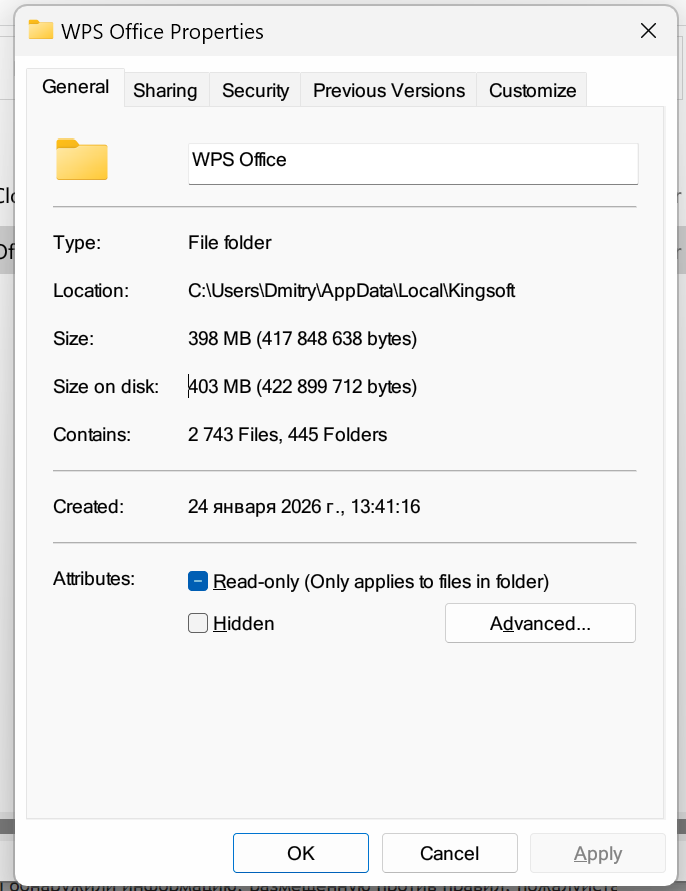Close the WPS Office Properties dialog
The image size is (686, 891).
pos(648,31)
